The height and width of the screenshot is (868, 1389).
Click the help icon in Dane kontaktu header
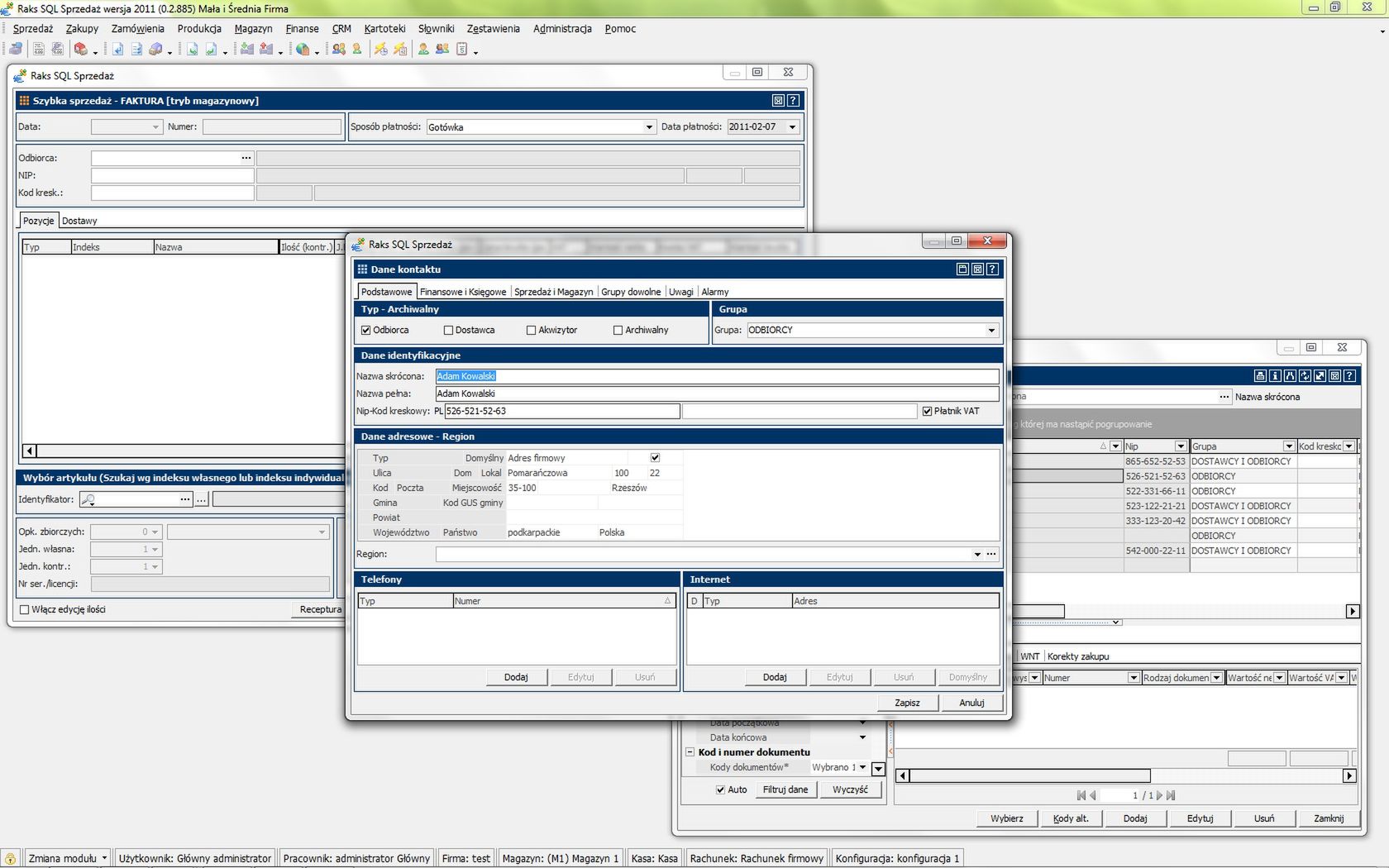coord(992,269)
